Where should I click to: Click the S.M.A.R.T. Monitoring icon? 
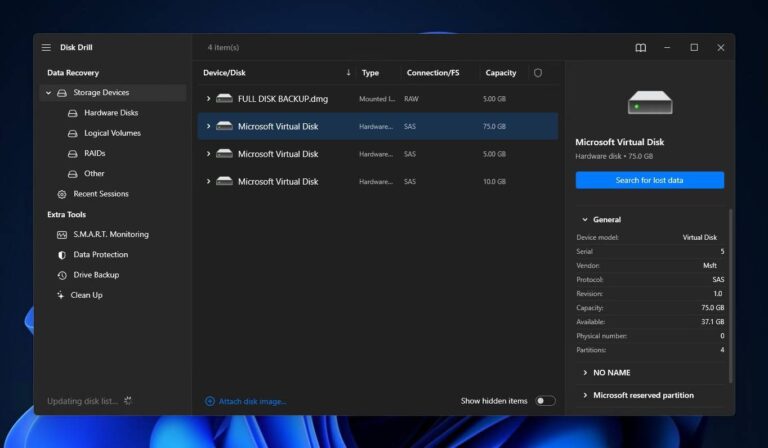click(62, 234)
